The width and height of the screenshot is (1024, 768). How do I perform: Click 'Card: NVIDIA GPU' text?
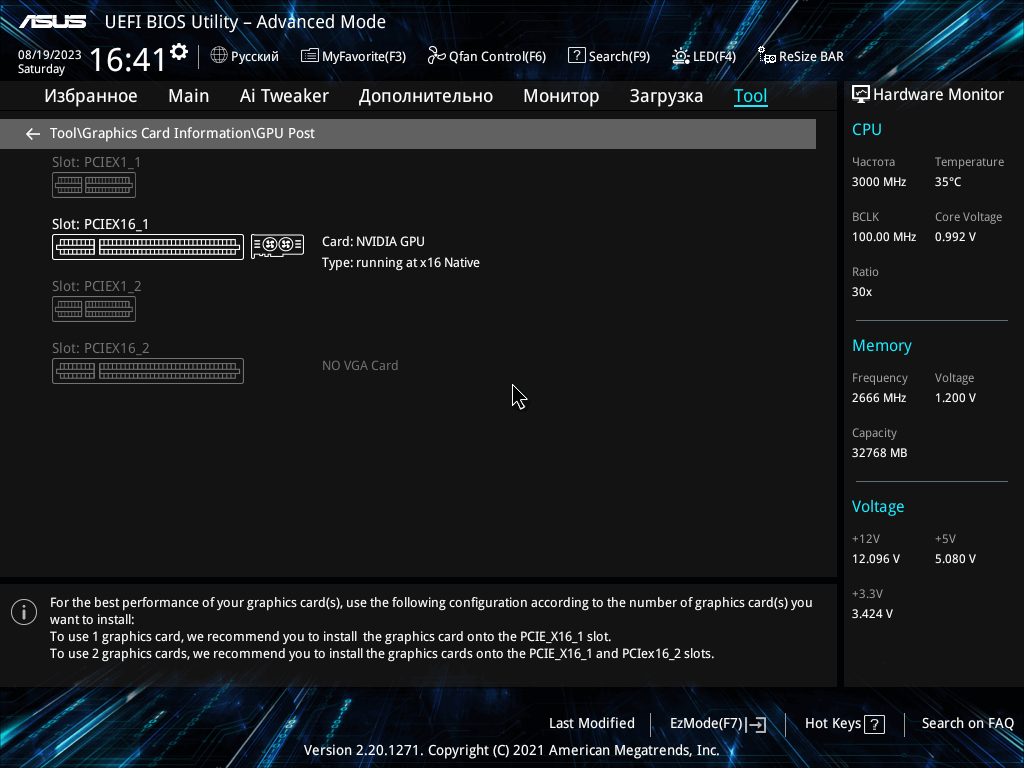(373, 242)
